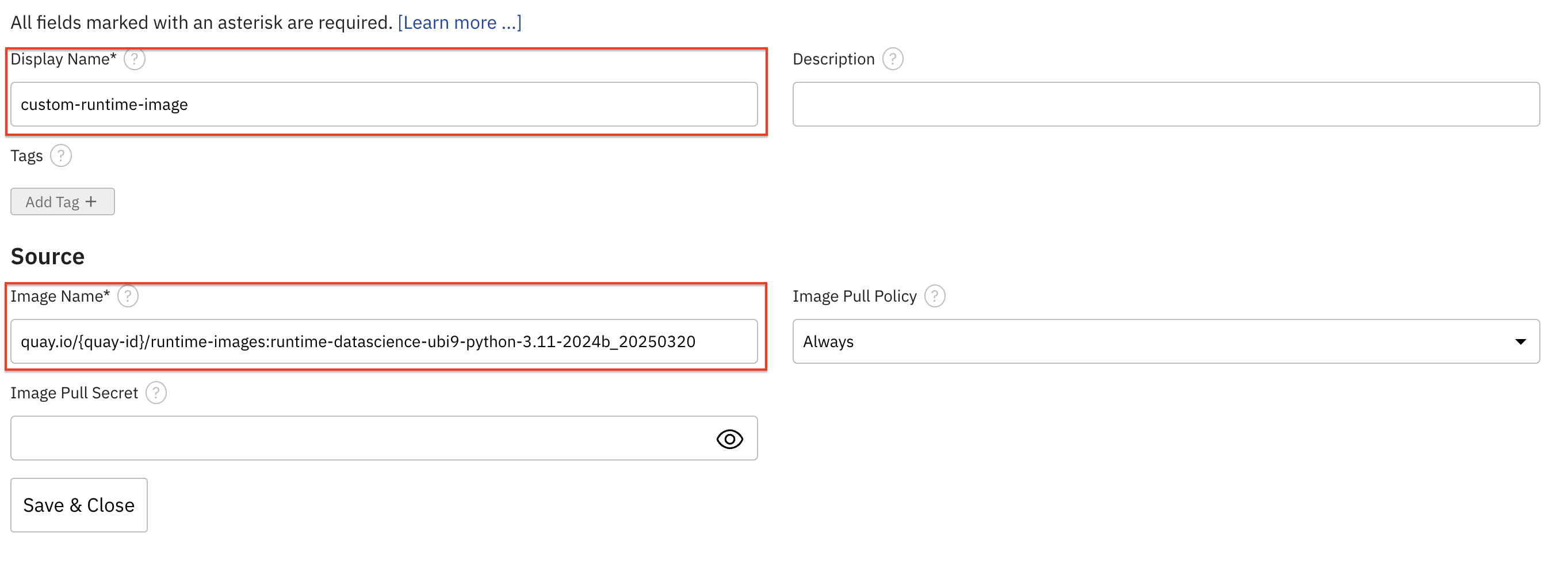
Task: Click the Description label text
Action: point(833,59)
